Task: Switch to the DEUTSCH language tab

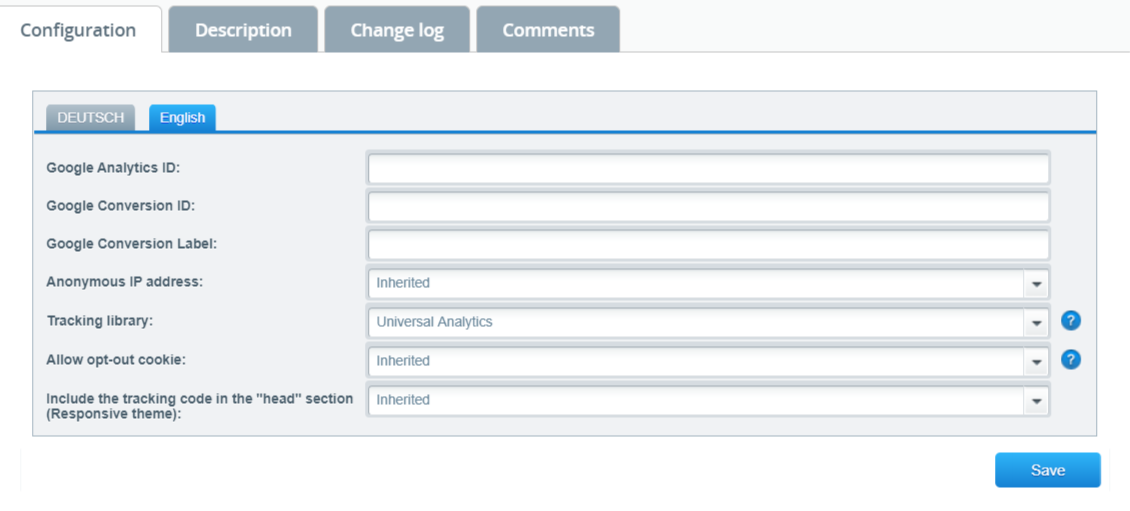Action: (x=91, y=118)
